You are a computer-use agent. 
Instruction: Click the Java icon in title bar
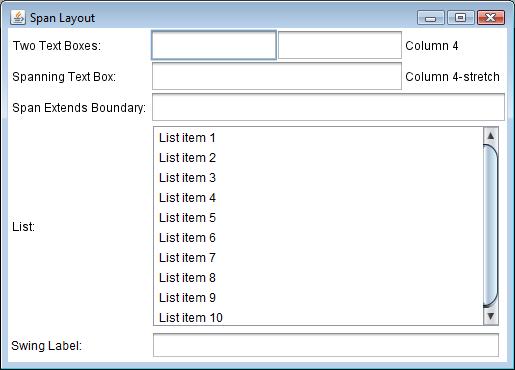tap(18, 17)
